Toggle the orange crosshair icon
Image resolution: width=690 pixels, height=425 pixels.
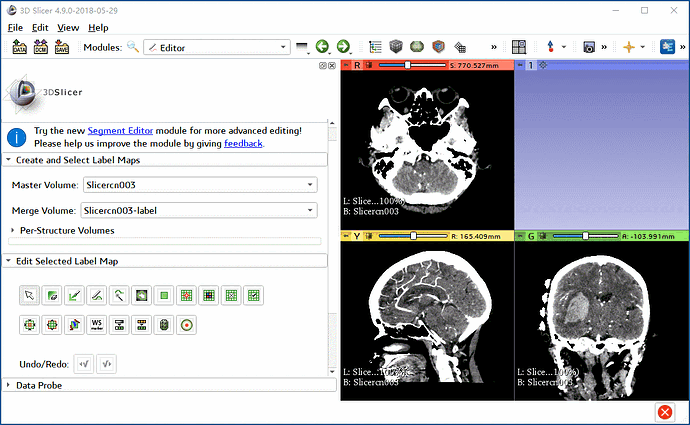pos(629,47)
